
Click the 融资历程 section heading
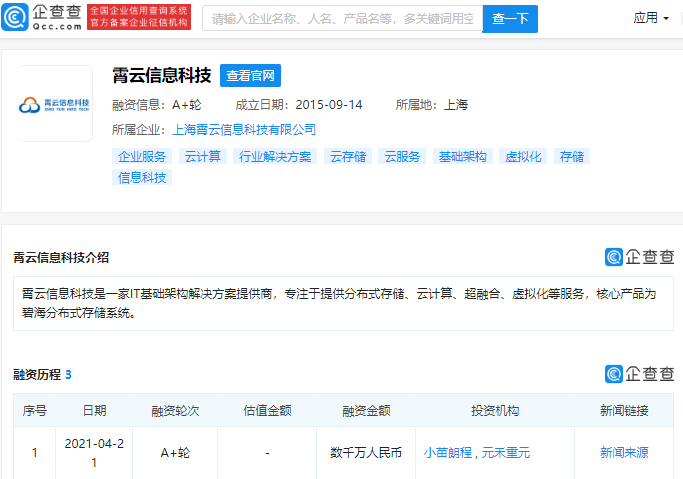point(37,374)
